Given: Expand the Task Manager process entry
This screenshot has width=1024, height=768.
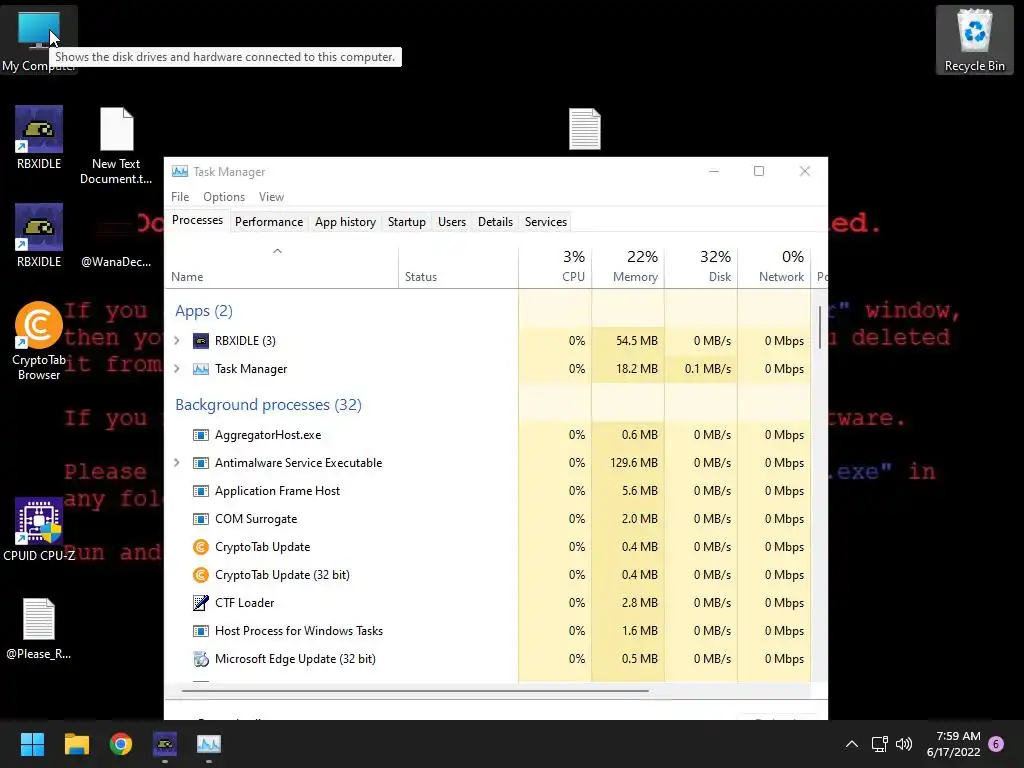Looking at the screenshot, I should [177, 369].
